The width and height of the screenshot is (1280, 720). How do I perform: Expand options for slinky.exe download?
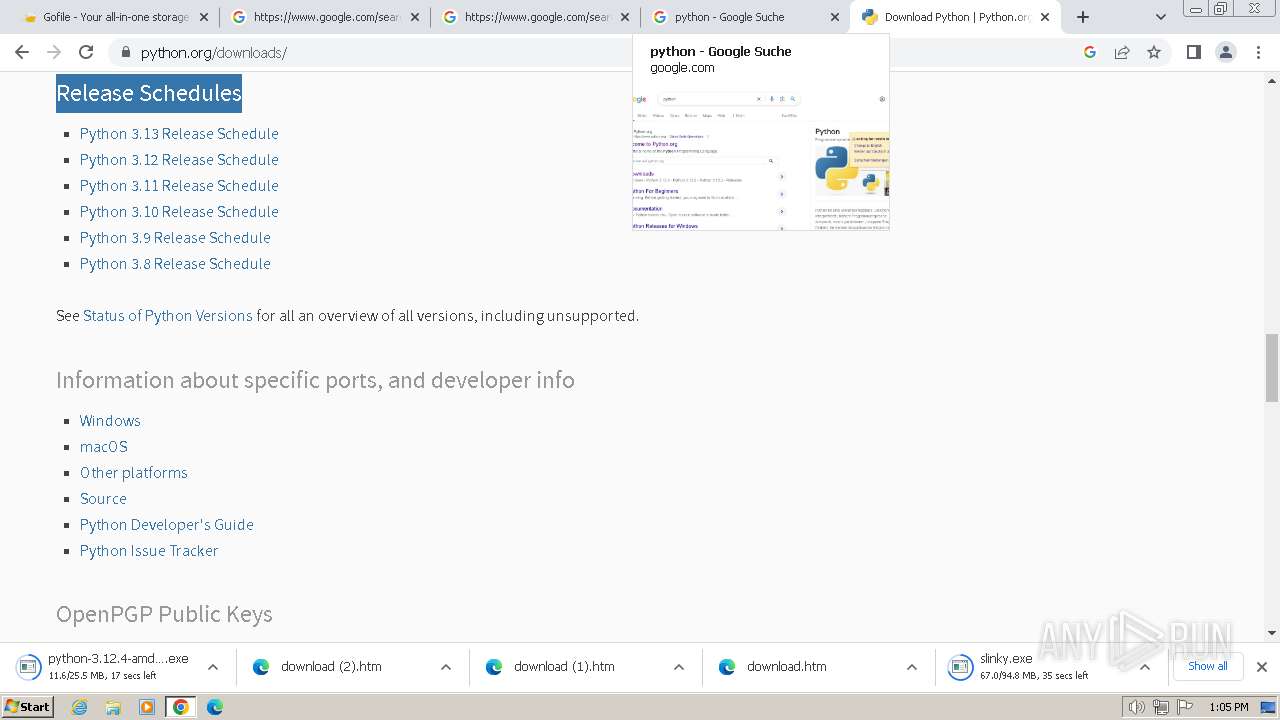1144,667
